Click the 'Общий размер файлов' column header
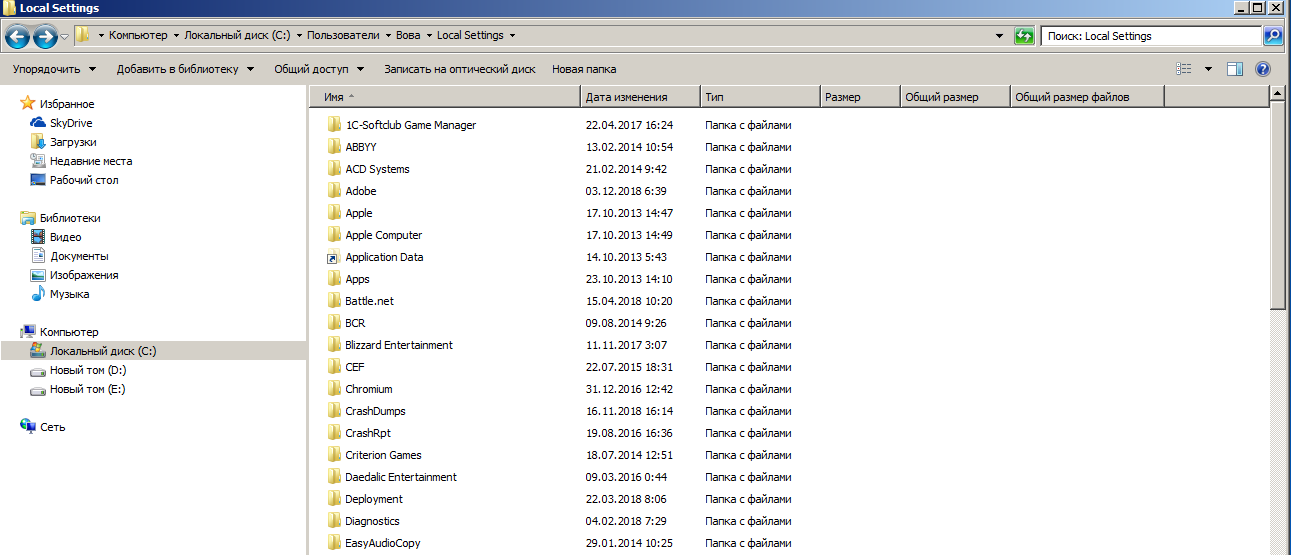 tap(1087, 97)
